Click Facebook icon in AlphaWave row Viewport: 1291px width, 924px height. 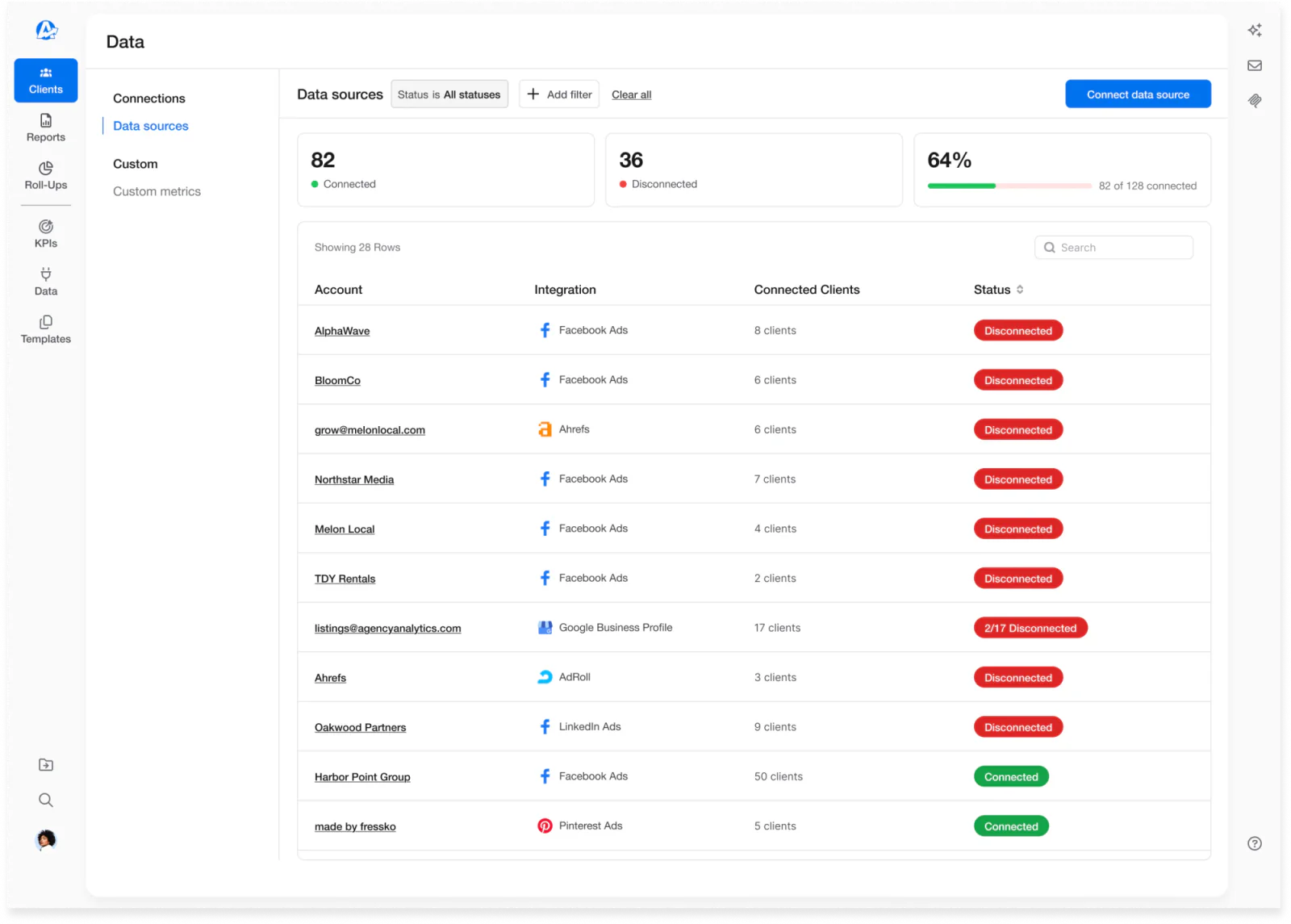[x=545, y=330]
